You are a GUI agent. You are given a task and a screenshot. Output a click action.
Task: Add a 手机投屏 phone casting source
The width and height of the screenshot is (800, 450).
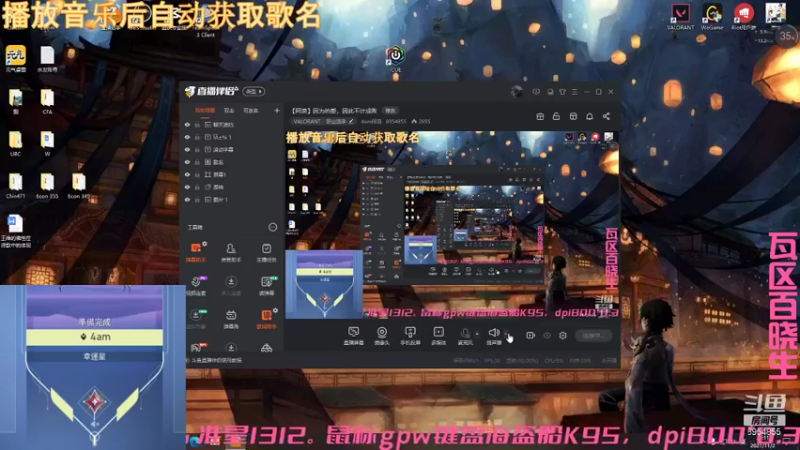click(x=410, y=335)
